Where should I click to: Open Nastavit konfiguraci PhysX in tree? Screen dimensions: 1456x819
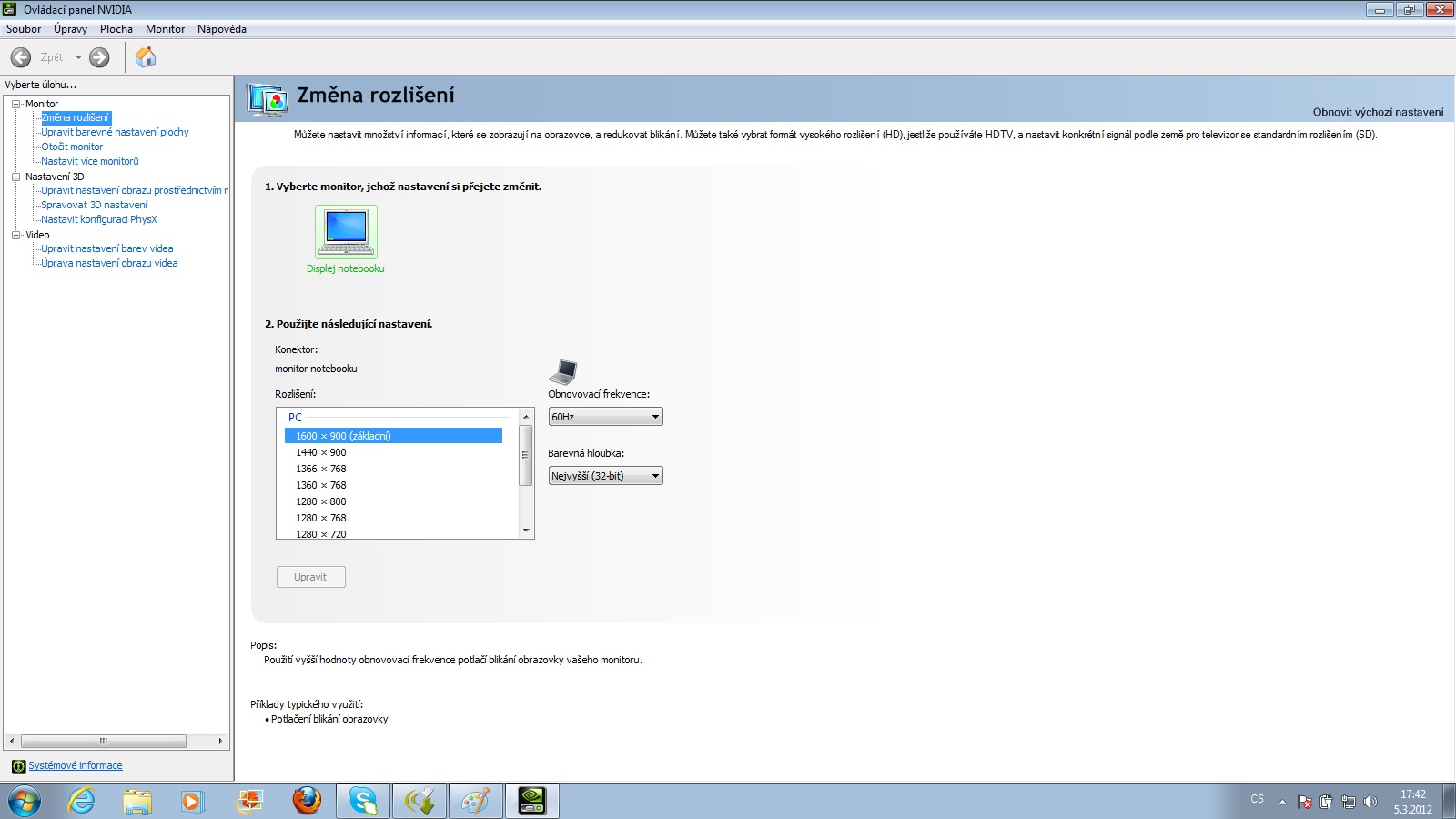click(x=98, y=219)
